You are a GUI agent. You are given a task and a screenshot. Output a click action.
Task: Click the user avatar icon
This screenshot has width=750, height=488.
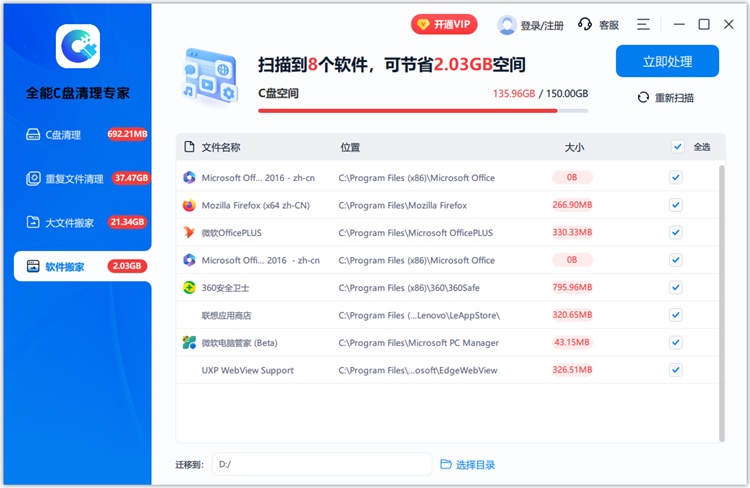pos(507,25)
